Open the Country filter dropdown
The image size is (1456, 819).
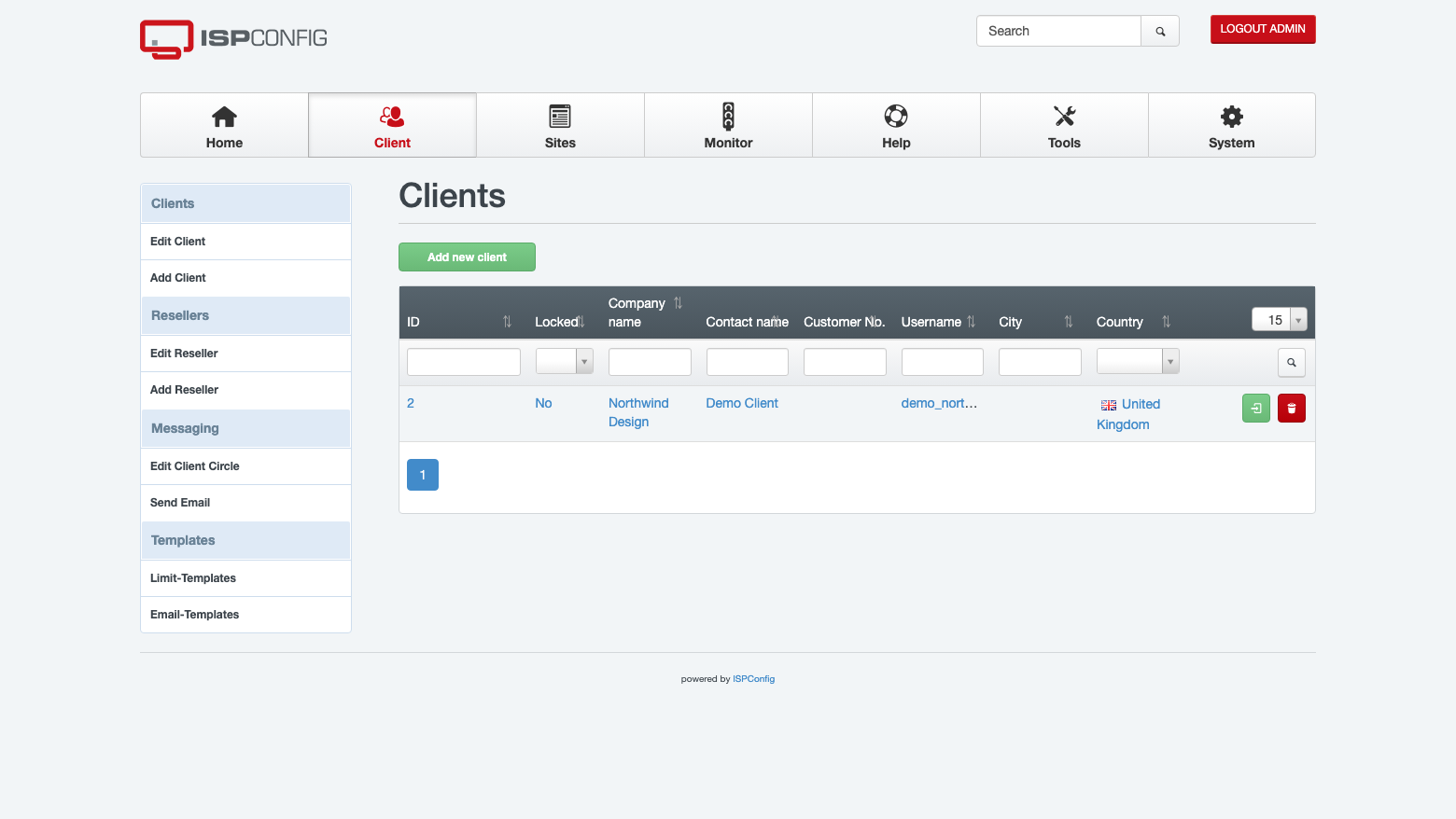[x=1138, y=361]
